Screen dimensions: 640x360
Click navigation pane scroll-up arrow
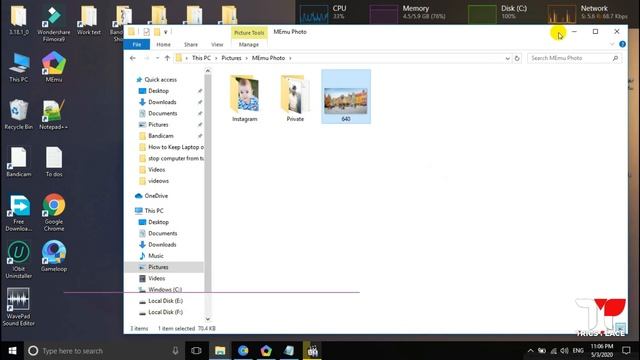(208, 71)
